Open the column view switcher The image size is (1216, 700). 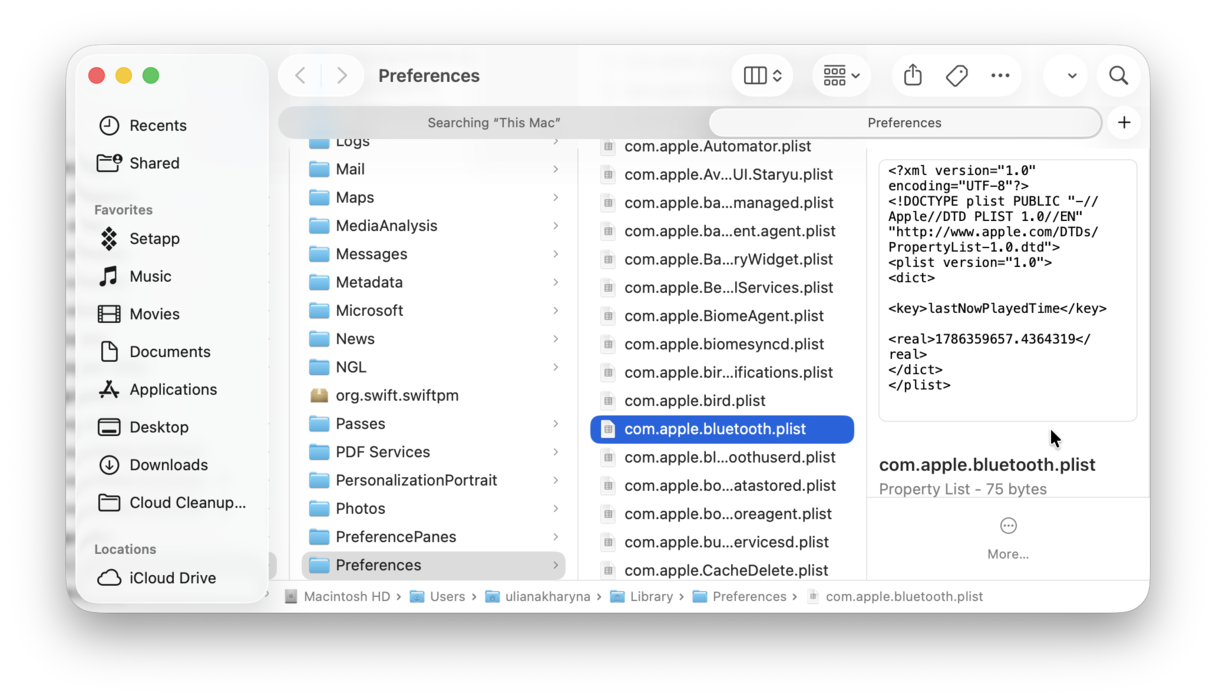pyautogui.click(x=762, y=76)
